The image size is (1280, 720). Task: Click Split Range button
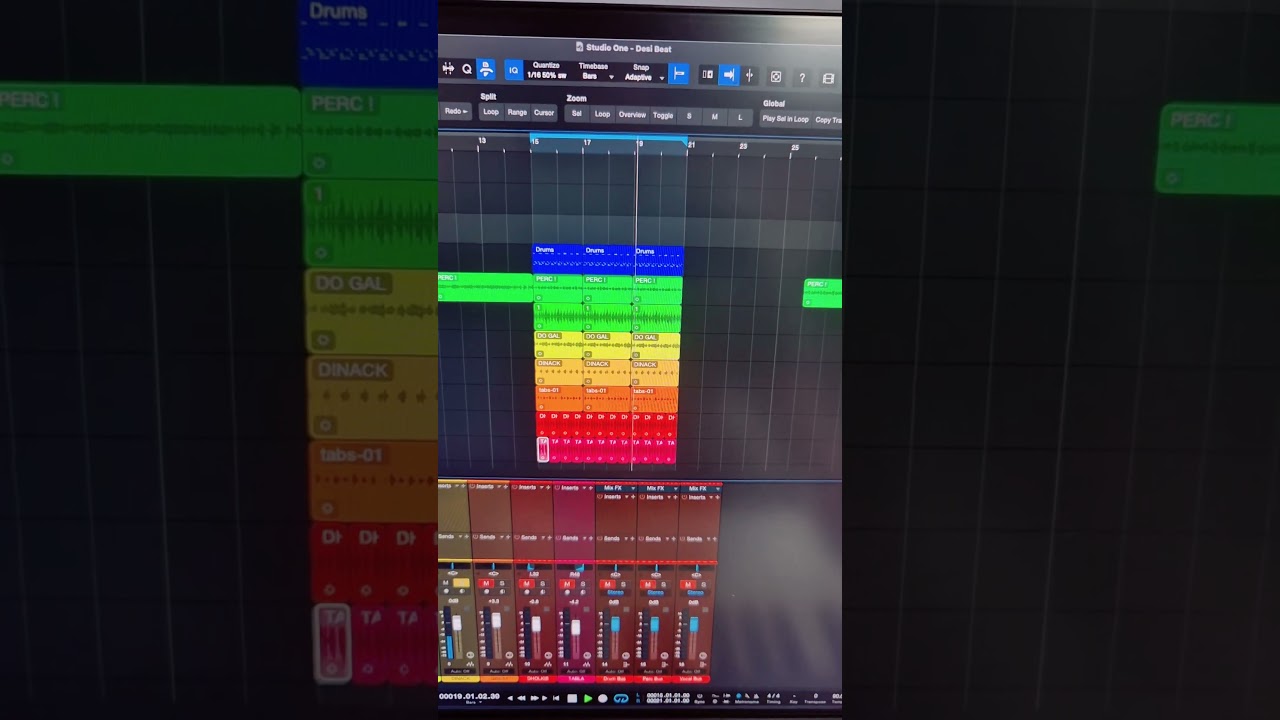(517, 113)
